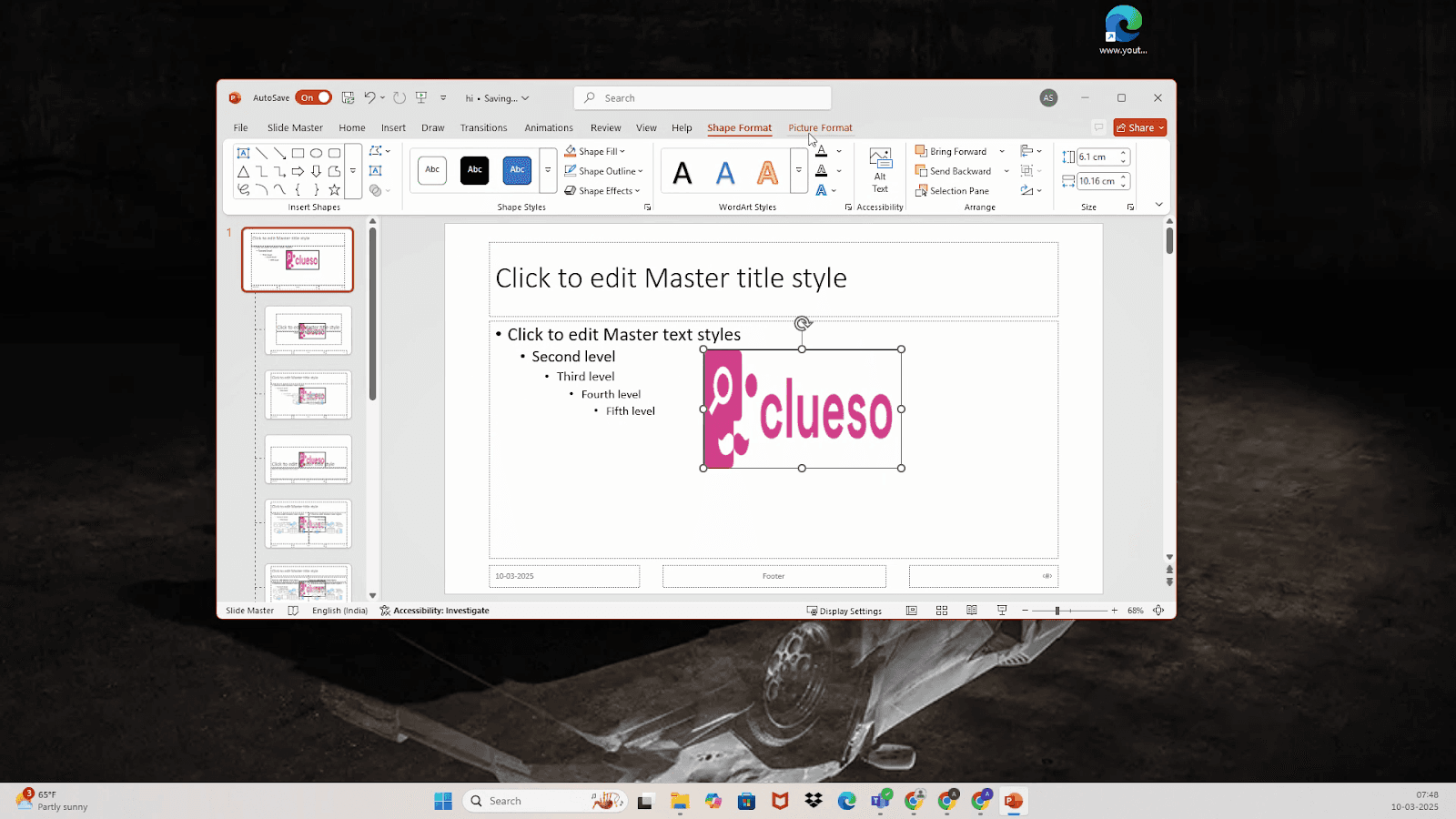The height and width of the screenshot is (819, 1456).
Task: Click Bring Forward button
Action: [x=951, y=151]
